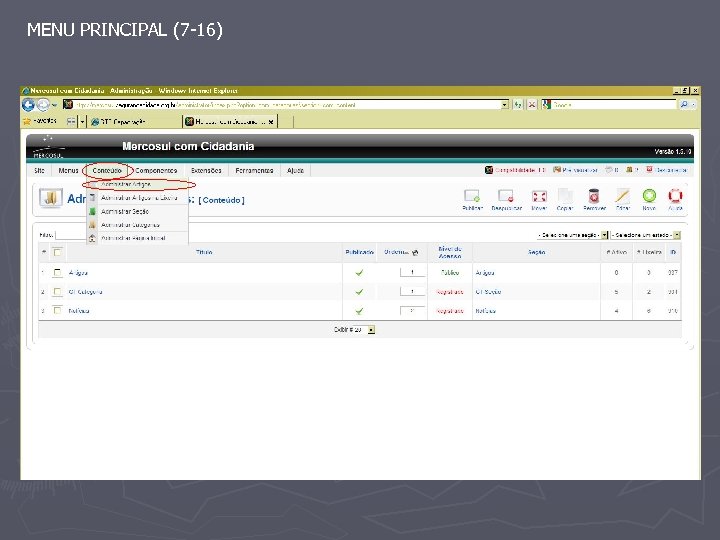Click the save-order icon beside Ordenar
Image resolution: width=720 pixels, height=540 pixels.
tap(415, 253)
